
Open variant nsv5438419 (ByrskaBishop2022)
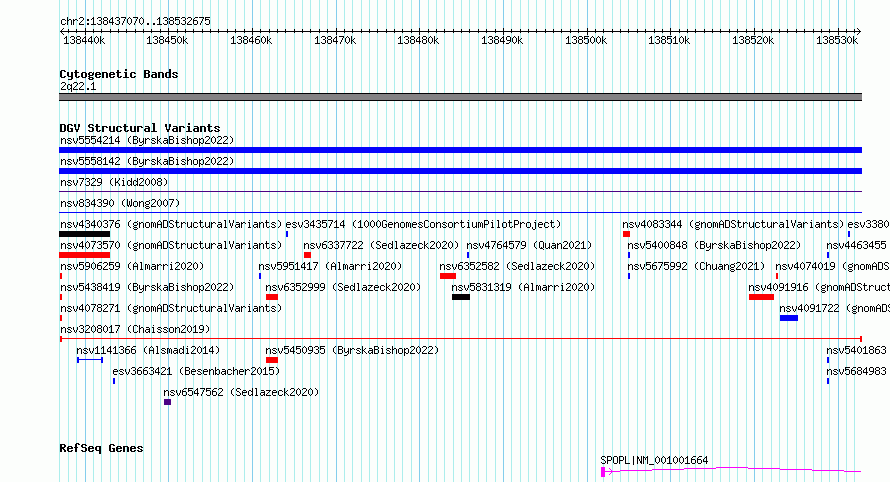[147, 287]
